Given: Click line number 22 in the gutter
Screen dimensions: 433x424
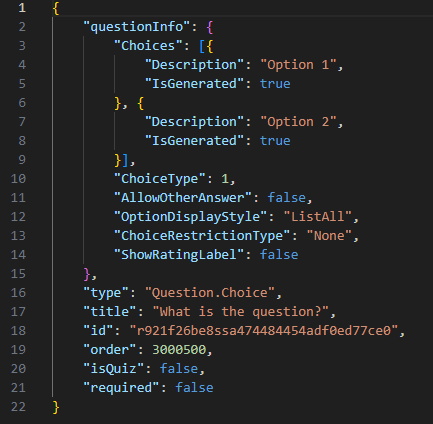Looking at the screenshot, I should pos(18,407).
